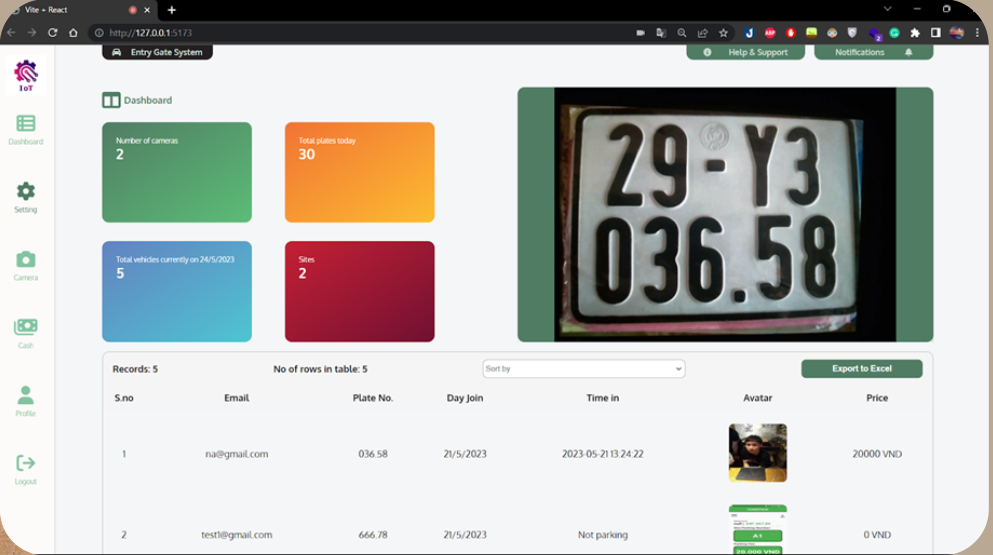Click the test1@gmail.com email cell

[236, 535]
